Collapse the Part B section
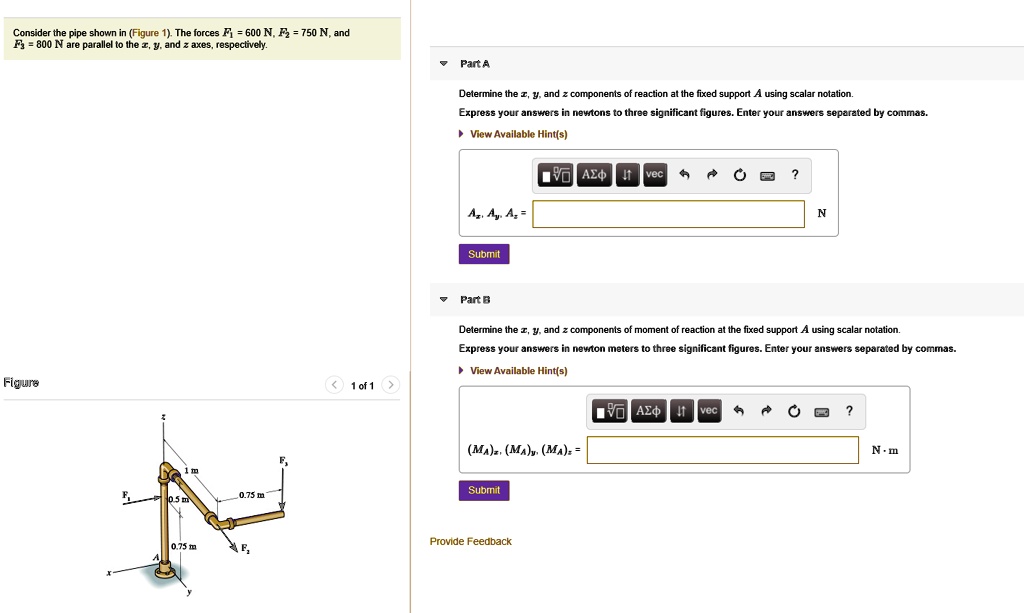1024x613 pixels. [443, 299]
